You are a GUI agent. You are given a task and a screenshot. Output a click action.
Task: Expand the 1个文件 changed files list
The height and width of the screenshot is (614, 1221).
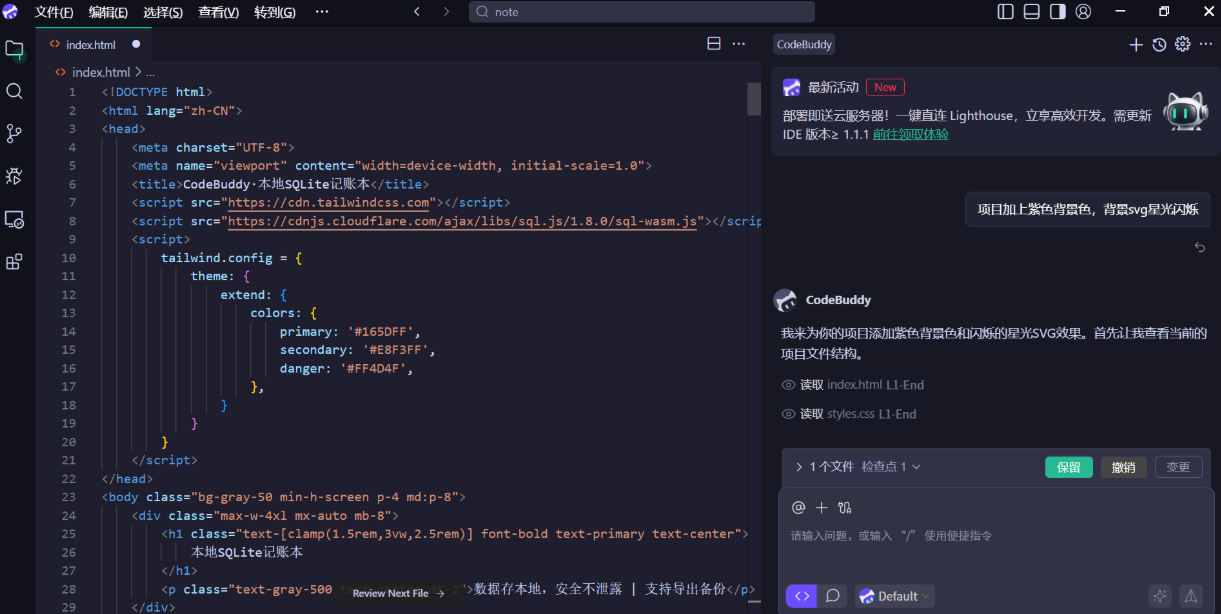(824, 467)
